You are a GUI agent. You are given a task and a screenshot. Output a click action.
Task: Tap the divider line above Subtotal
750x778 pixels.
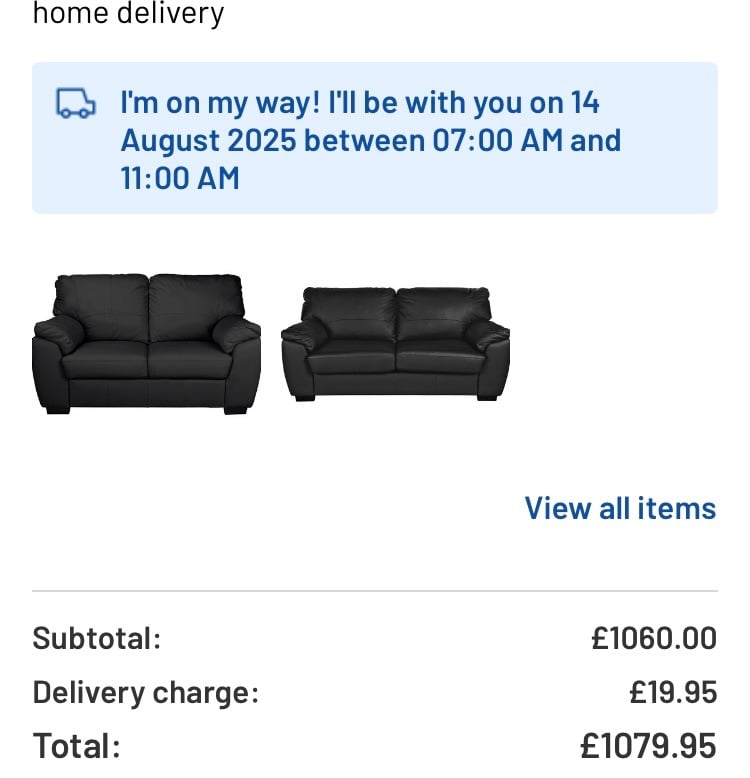[x=375, y=591]
